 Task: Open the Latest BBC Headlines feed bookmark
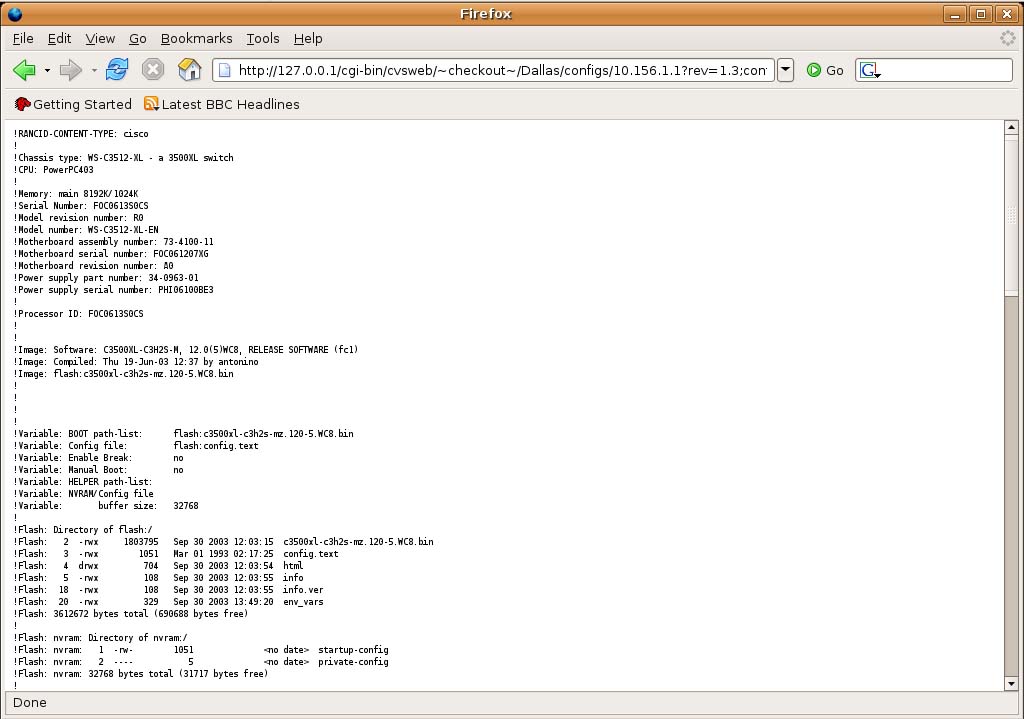221,104
